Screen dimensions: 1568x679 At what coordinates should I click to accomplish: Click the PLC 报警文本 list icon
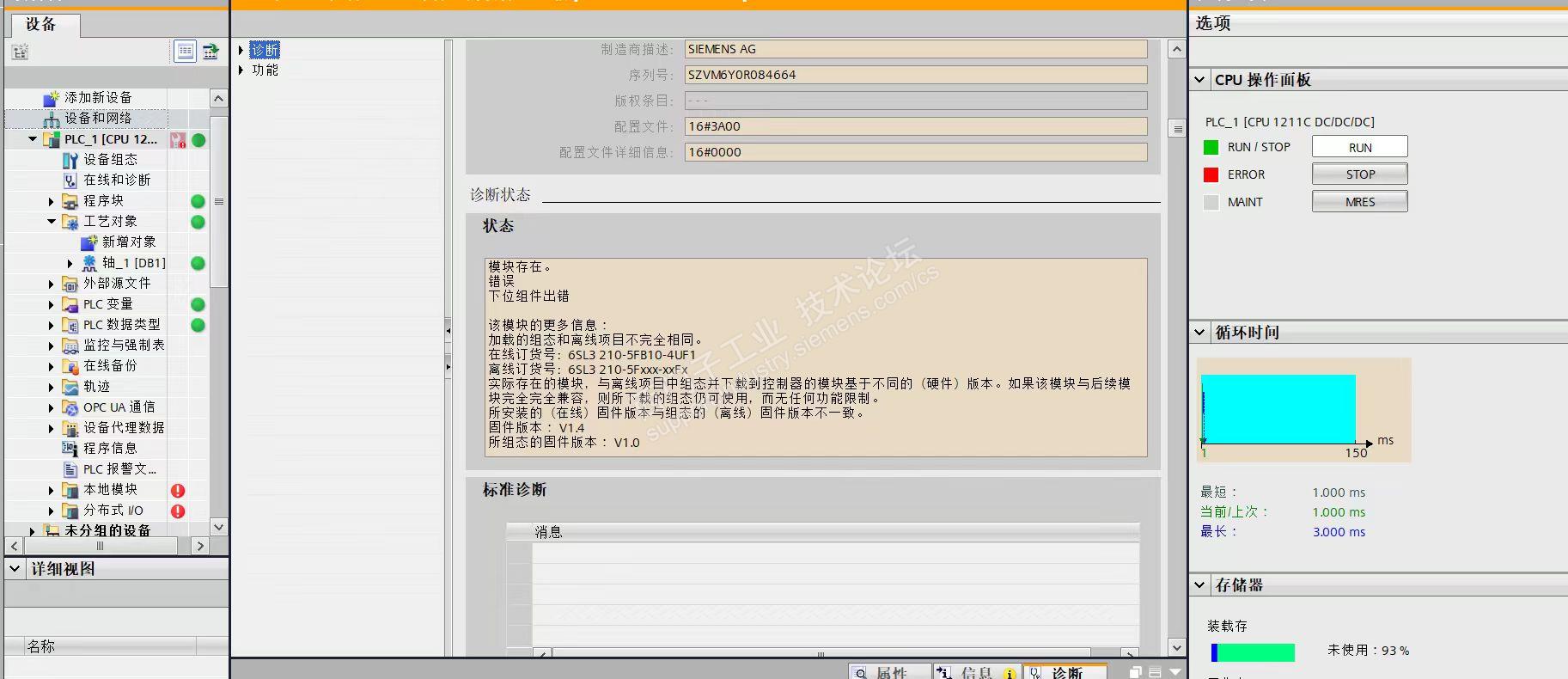pos(70,469)
